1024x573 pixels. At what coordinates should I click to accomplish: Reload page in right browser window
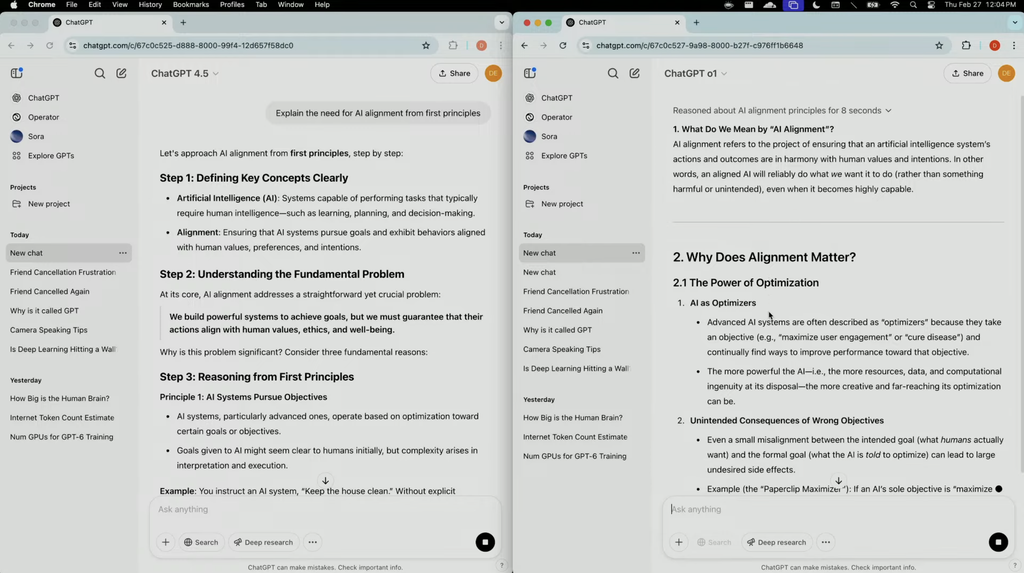(563, 46)
